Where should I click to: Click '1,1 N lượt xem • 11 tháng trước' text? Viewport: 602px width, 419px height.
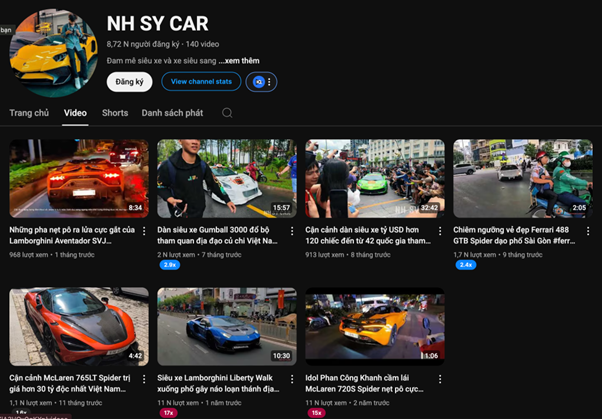click(x=56, y=403)
